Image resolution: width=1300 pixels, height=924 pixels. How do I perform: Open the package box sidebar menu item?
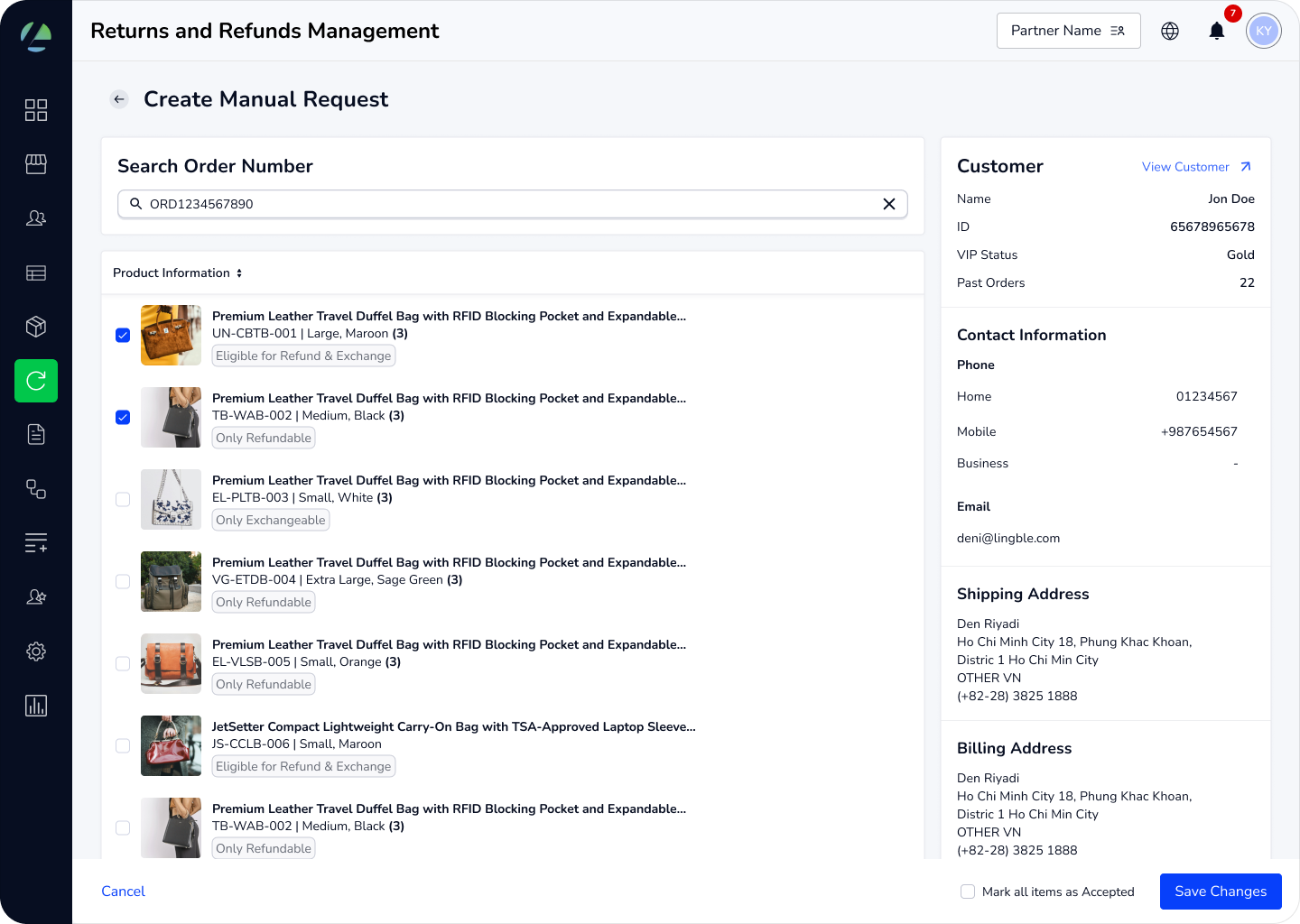(x=36, y=327)
